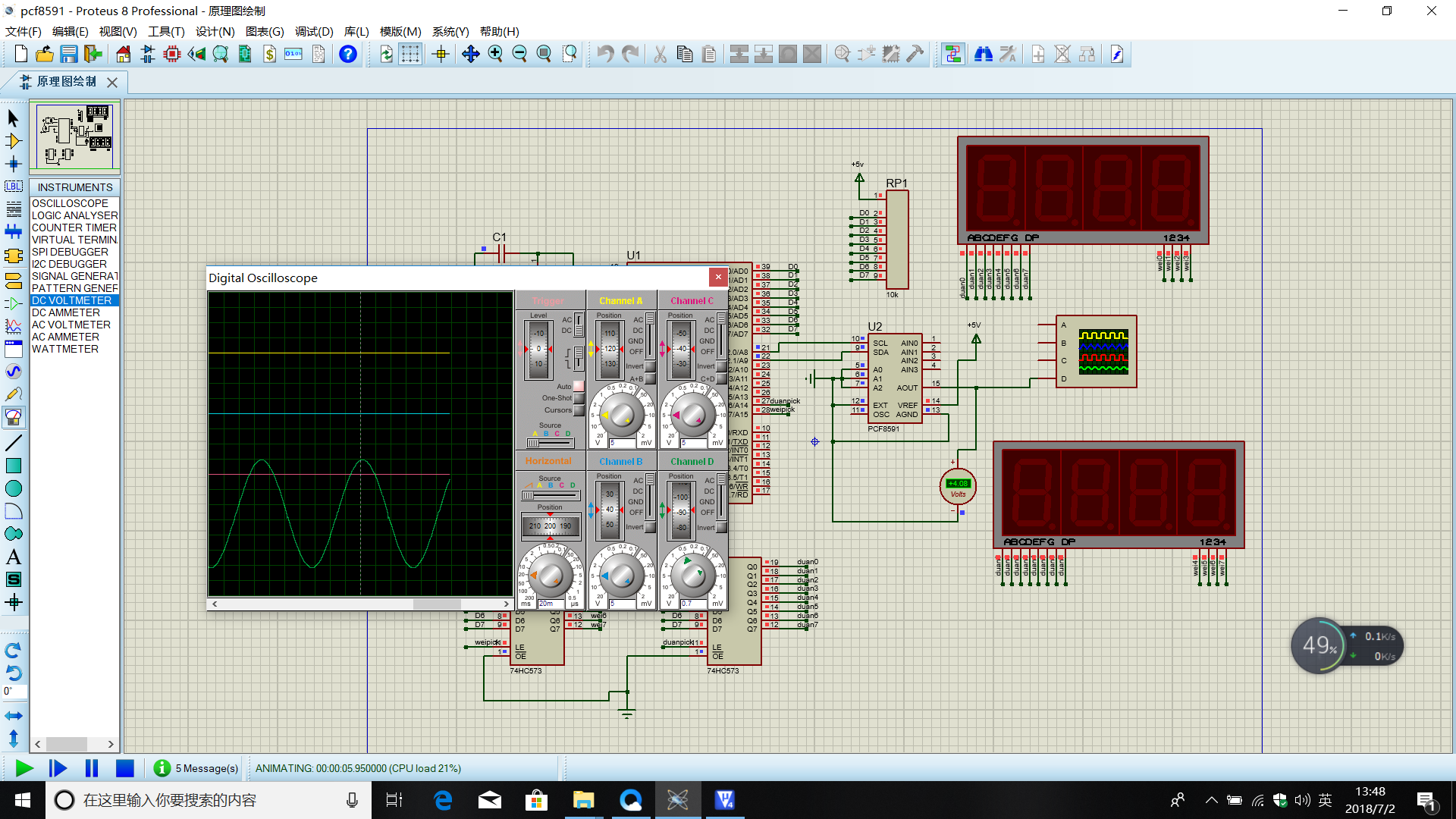Toggle Channel D Invert button
Viewport: 1456px width, 819px height.
click(721, 527)
